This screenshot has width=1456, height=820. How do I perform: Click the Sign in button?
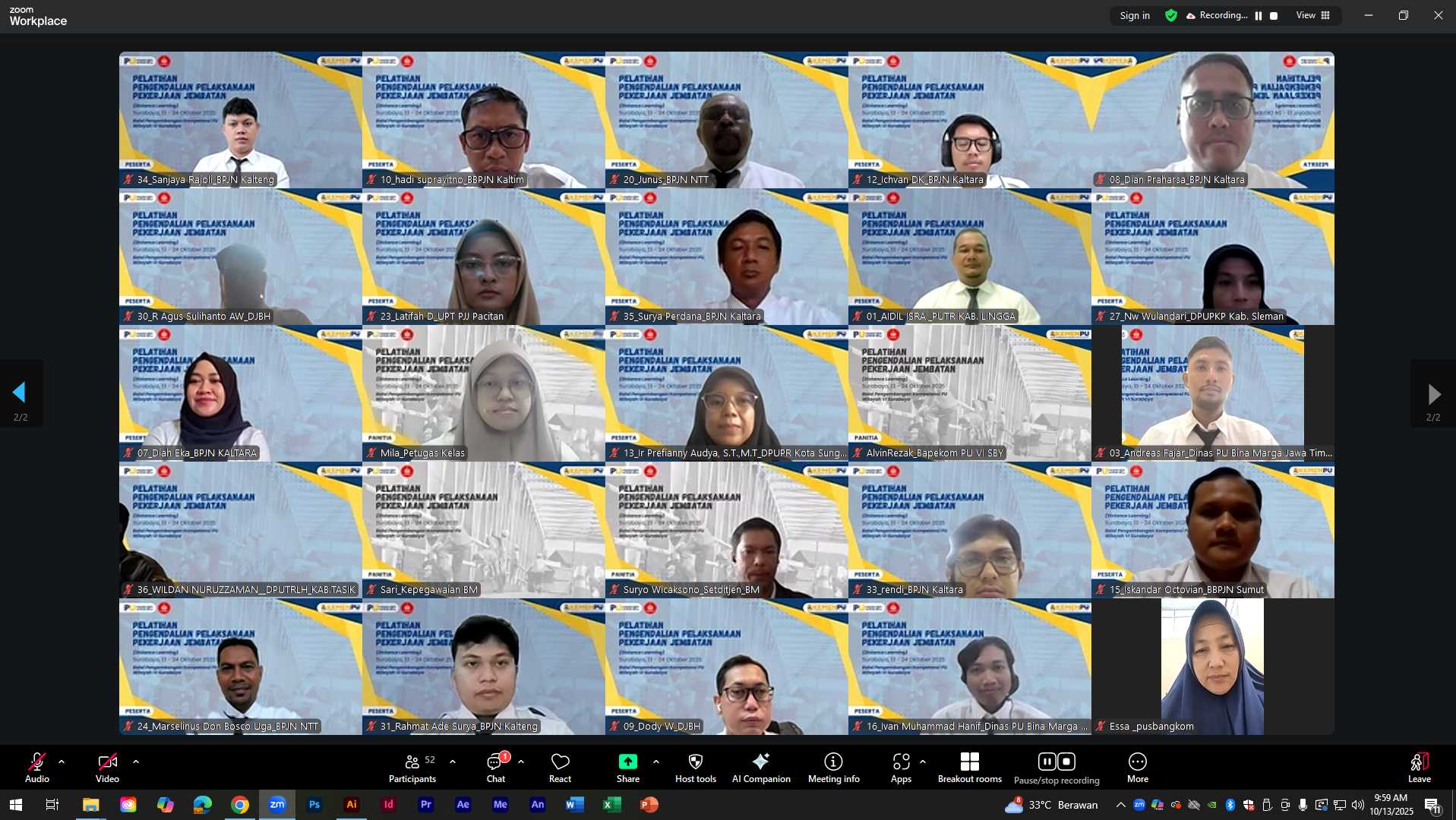pyautogui.click(x=1135, y=16)
